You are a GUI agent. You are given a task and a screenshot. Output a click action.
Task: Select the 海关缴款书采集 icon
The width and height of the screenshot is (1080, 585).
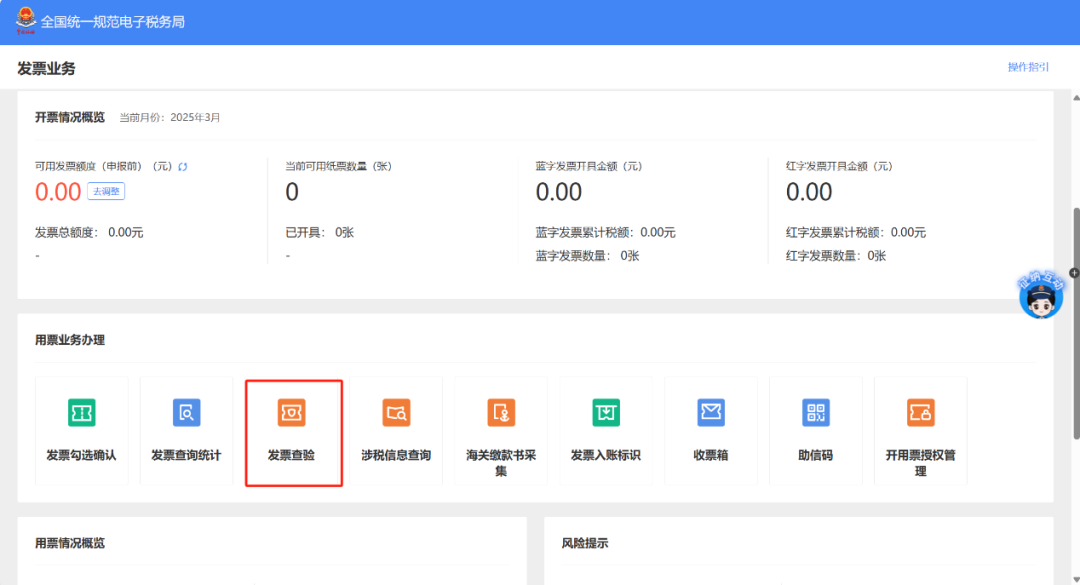pyautogui.click(x=501, y=413)
